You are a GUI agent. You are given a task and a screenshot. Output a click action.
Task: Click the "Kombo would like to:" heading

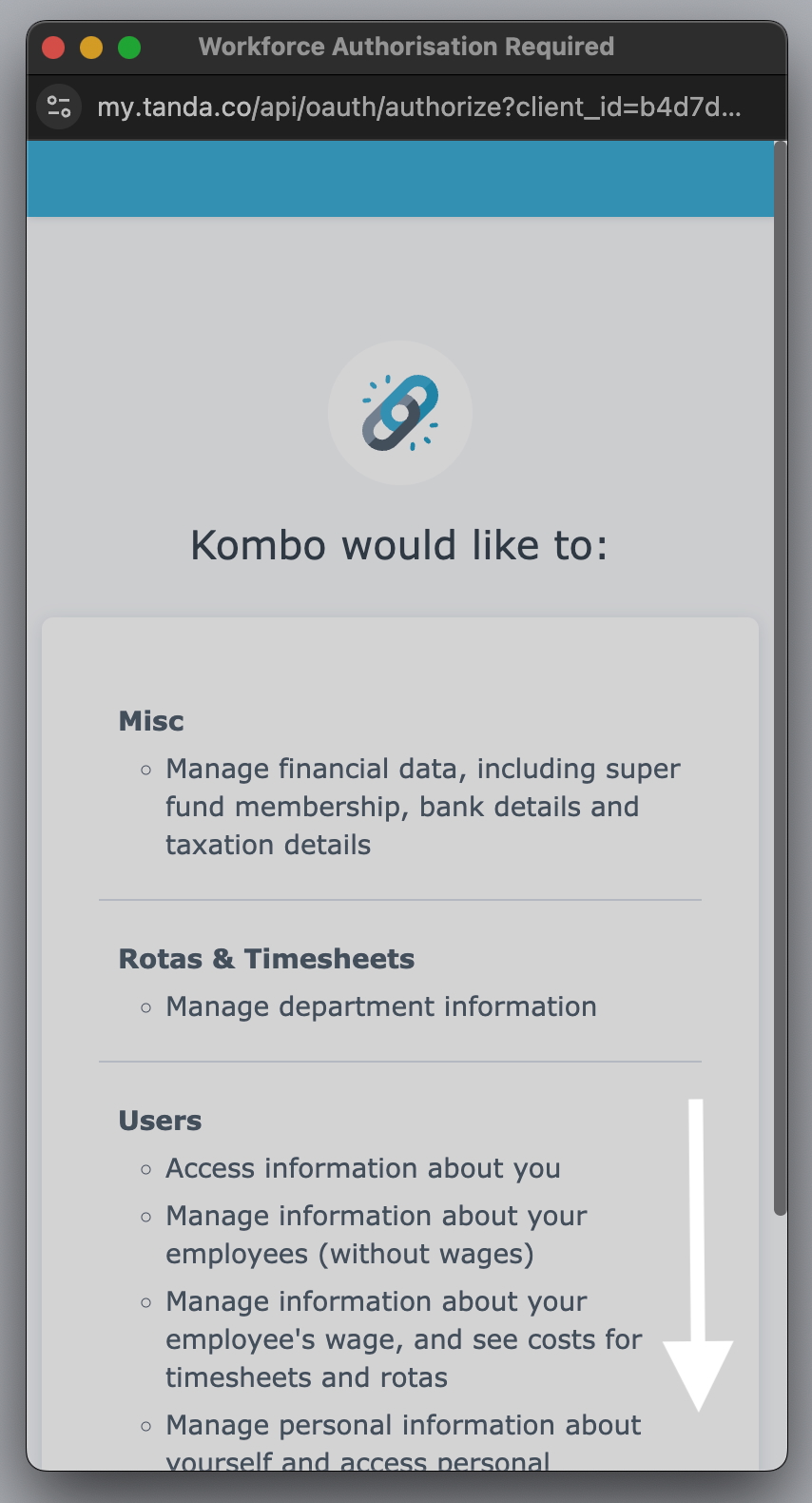point(399,546)
